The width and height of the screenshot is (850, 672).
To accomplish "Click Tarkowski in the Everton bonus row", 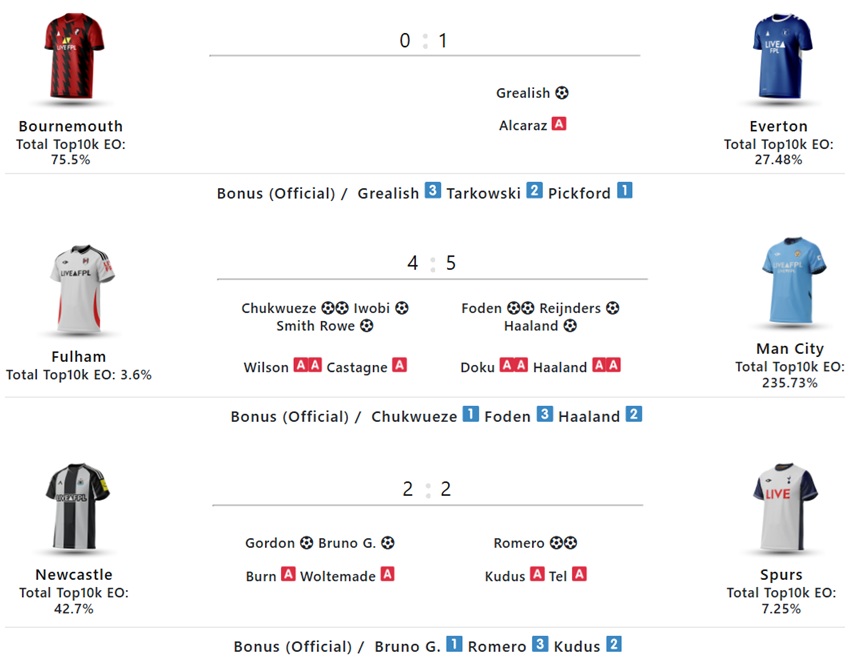I will 483,193.
